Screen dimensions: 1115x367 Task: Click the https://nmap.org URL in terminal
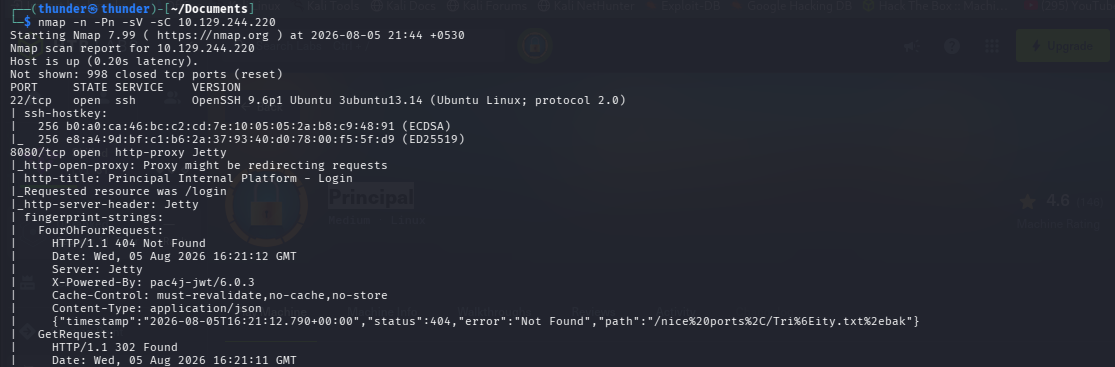(x=210, y=36)
